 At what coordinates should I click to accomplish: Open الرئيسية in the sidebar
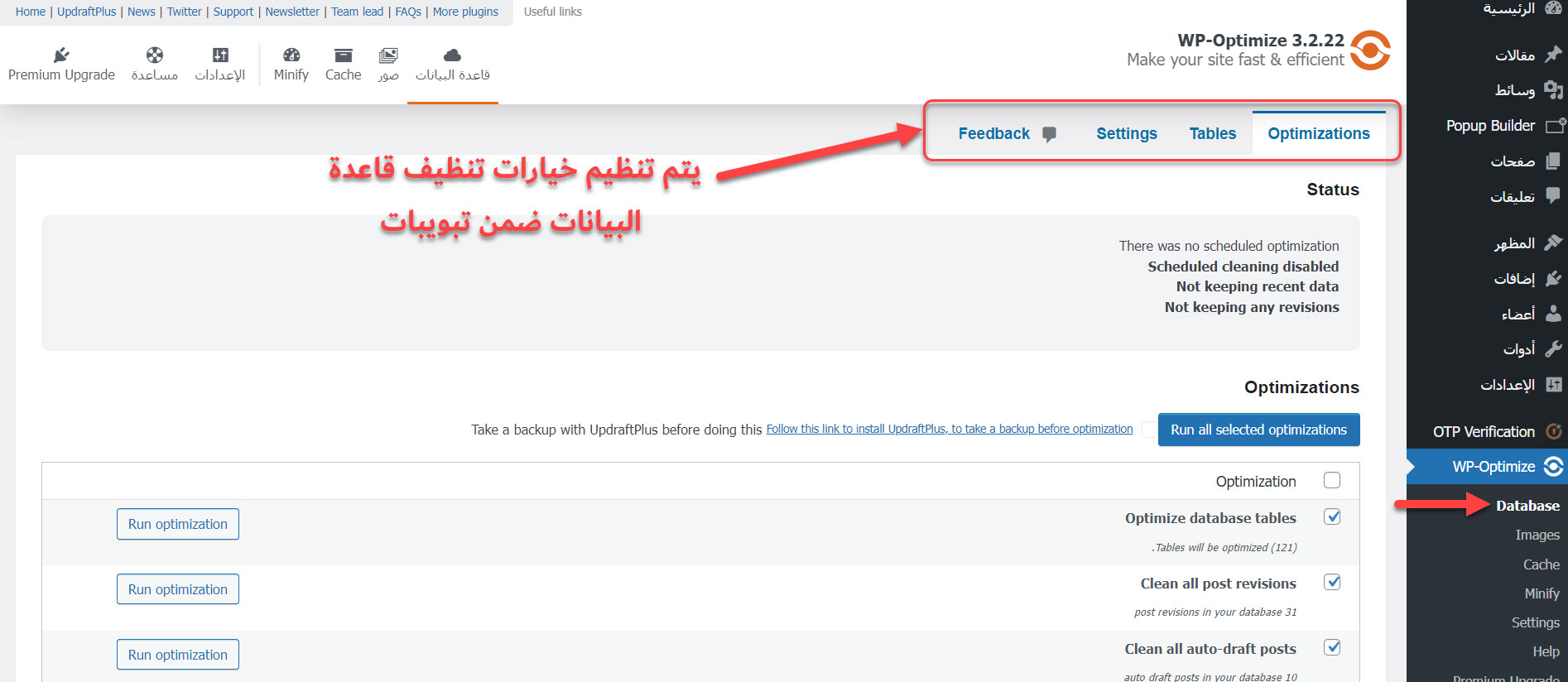click(x=1508, y=8)
